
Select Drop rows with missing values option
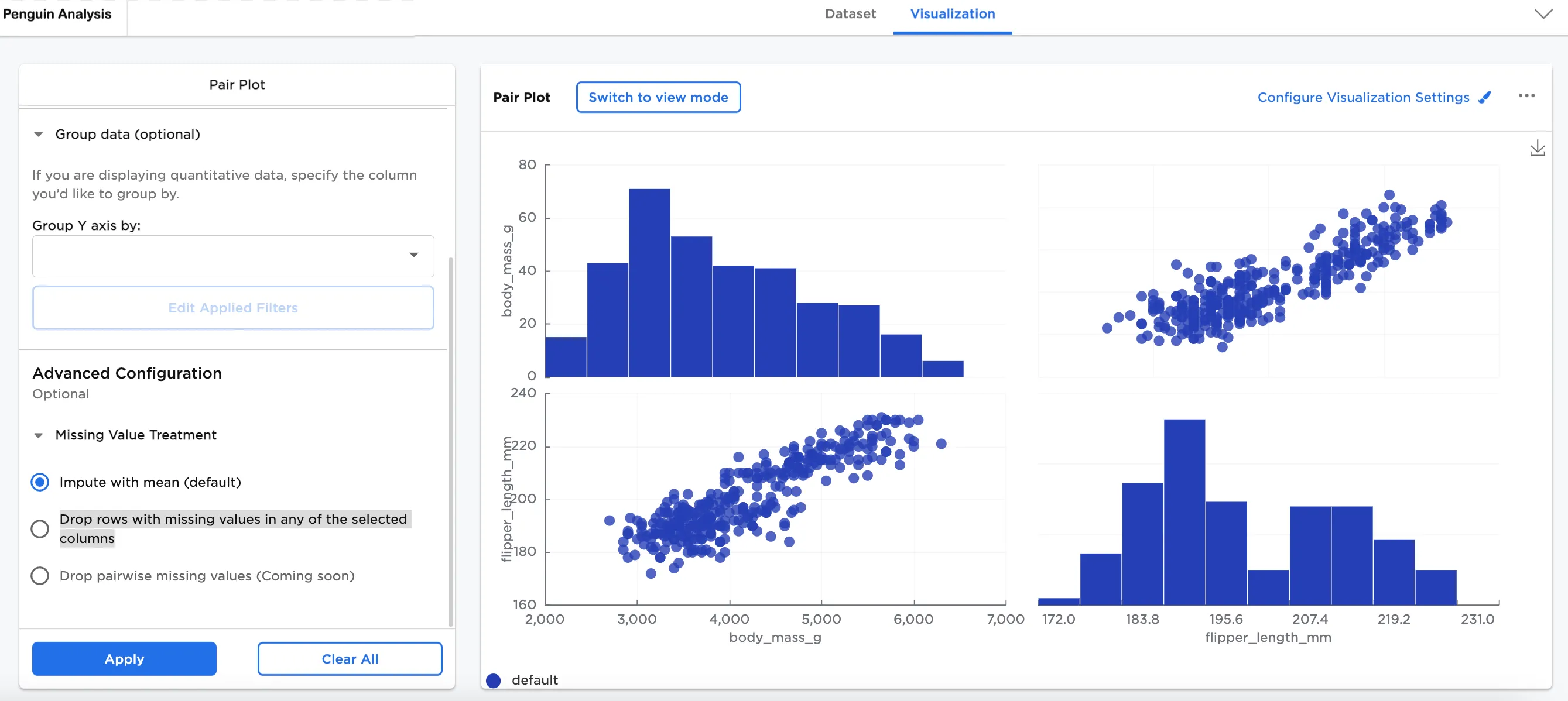coord(40,528)
